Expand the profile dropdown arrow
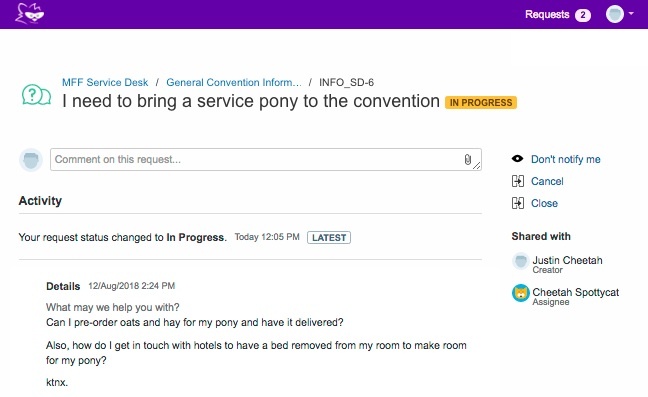This screenshot has height=397, width=648. 631,14
